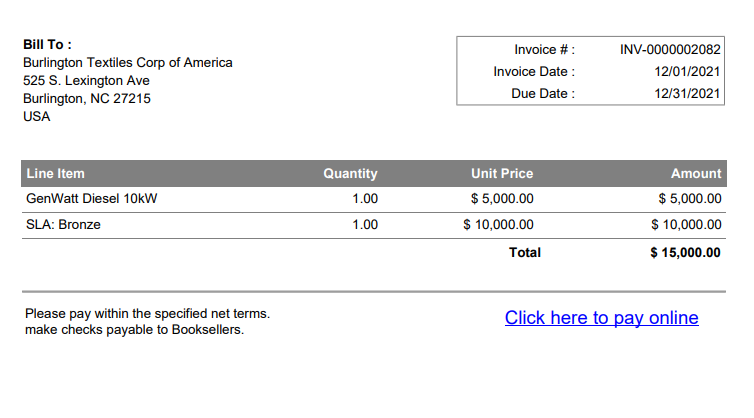Click the due date 12/31/2021

[687, 94]
